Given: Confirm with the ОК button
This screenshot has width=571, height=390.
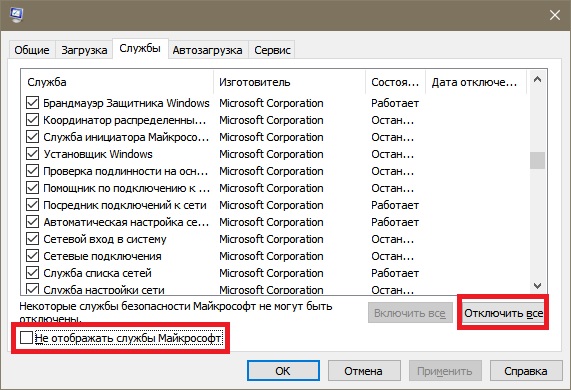Looking at the screenshot, I should point(283,371).
